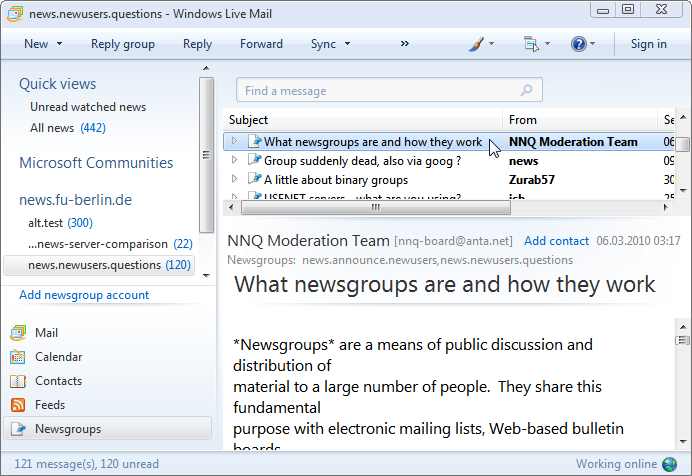Screen dimensions: 692x476
Task: Open Mail in the bottom navigation pane
Action: (46, 332)
